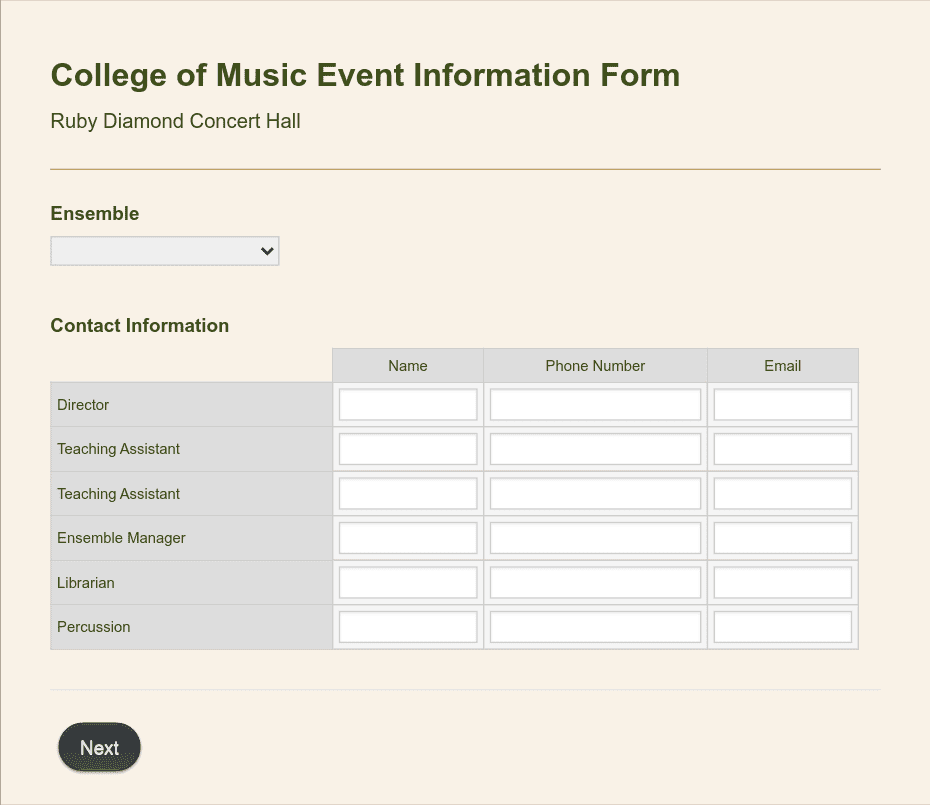Screen dimensions: 930x805
Task: Click second Teaching Assistant Email field
Action: (782, 494)
